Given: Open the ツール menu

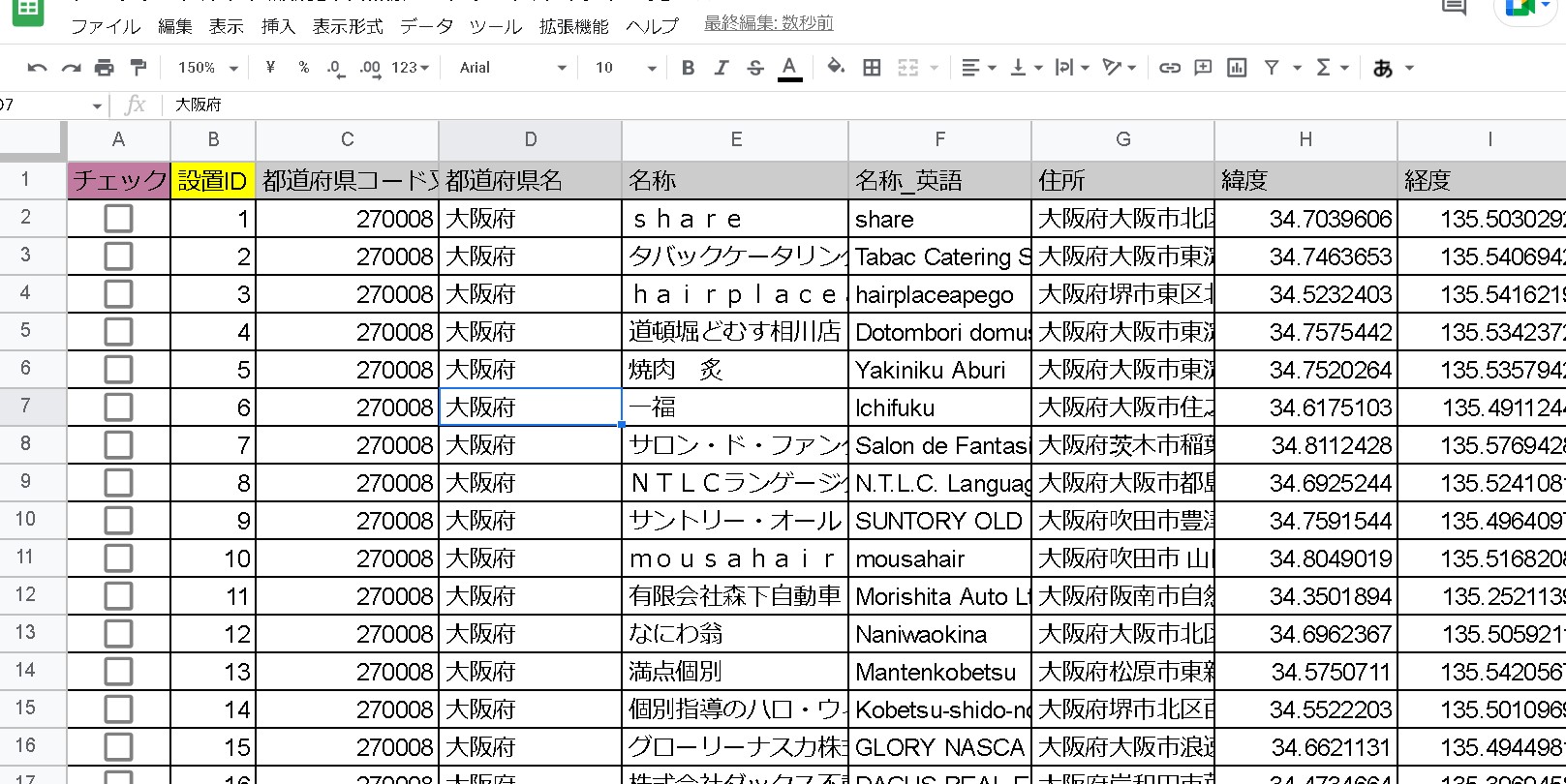Looking at the screenshot, I should (496, 26).
